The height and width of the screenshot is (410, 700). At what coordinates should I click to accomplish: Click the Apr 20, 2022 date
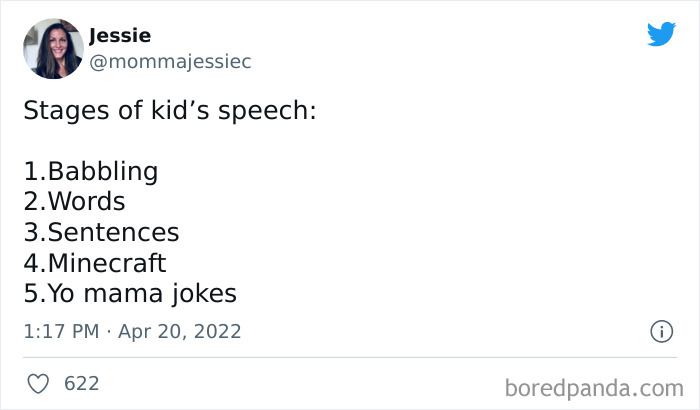click(182, 331)
